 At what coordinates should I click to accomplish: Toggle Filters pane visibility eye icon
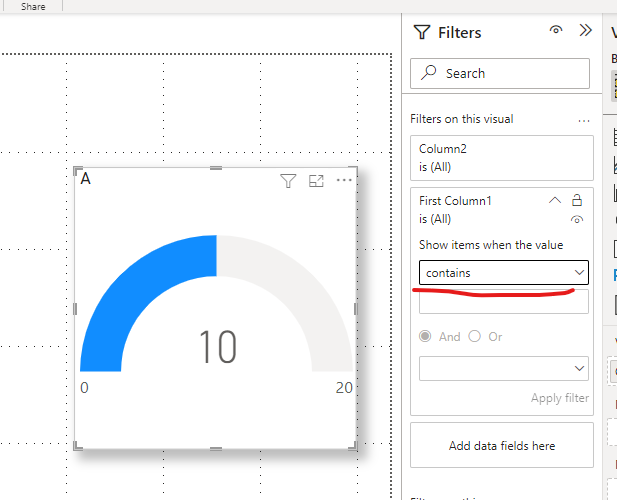tap(556, 30)
